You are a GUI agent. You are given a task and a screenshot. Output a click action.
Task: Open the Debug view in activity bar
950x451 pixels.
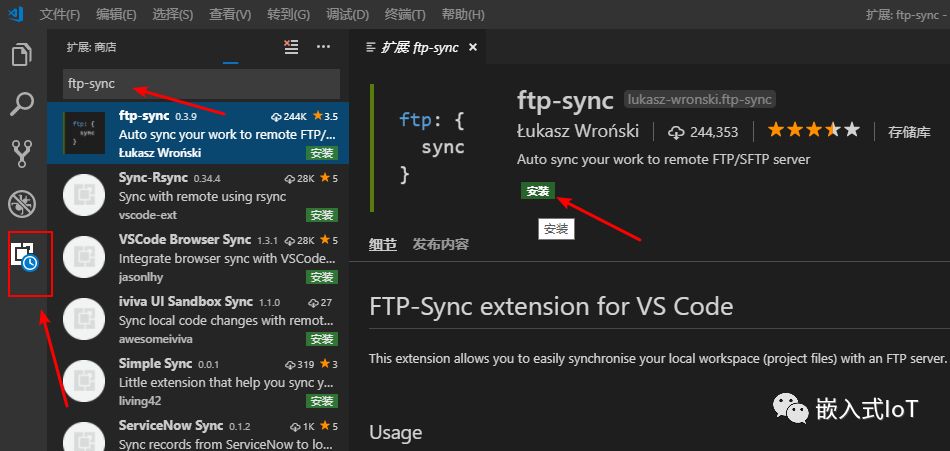coord(22,204)
